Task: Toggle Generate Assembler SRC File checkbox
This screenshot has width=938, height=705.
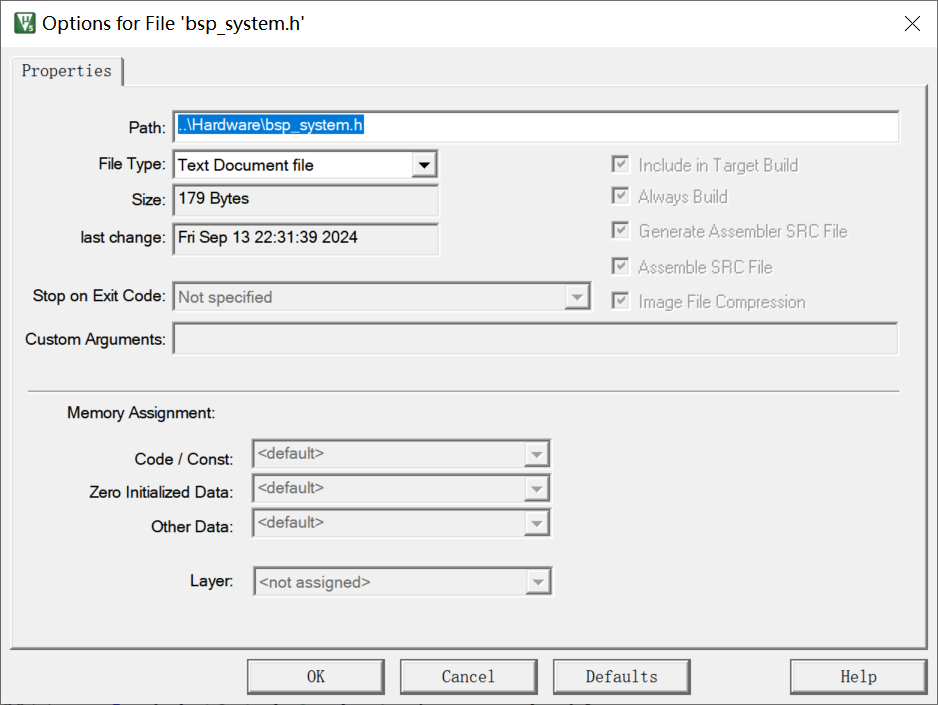Action: pos(621,231)
